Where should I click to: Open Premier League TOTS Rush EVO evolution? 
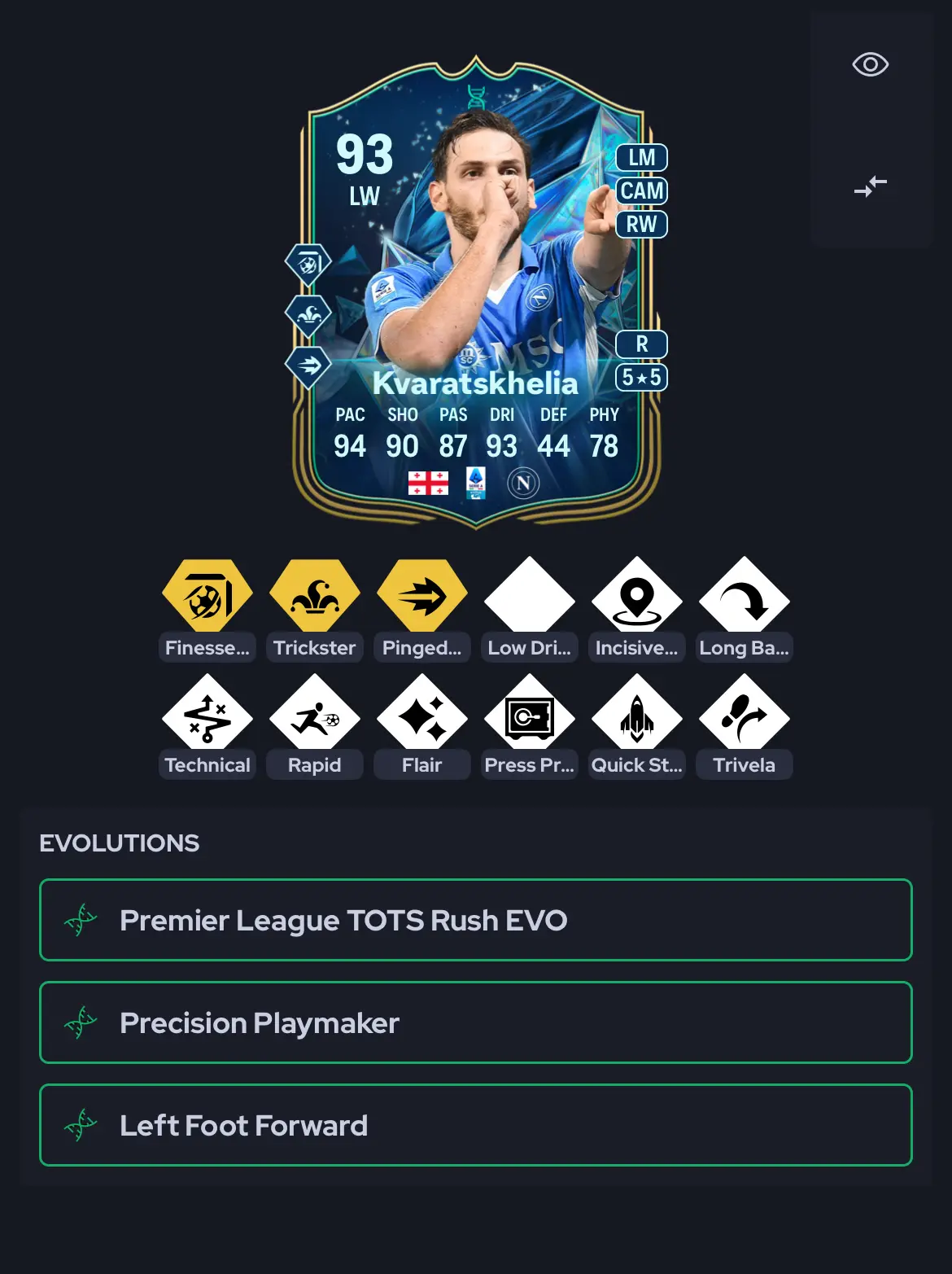[x=476, y=920]
